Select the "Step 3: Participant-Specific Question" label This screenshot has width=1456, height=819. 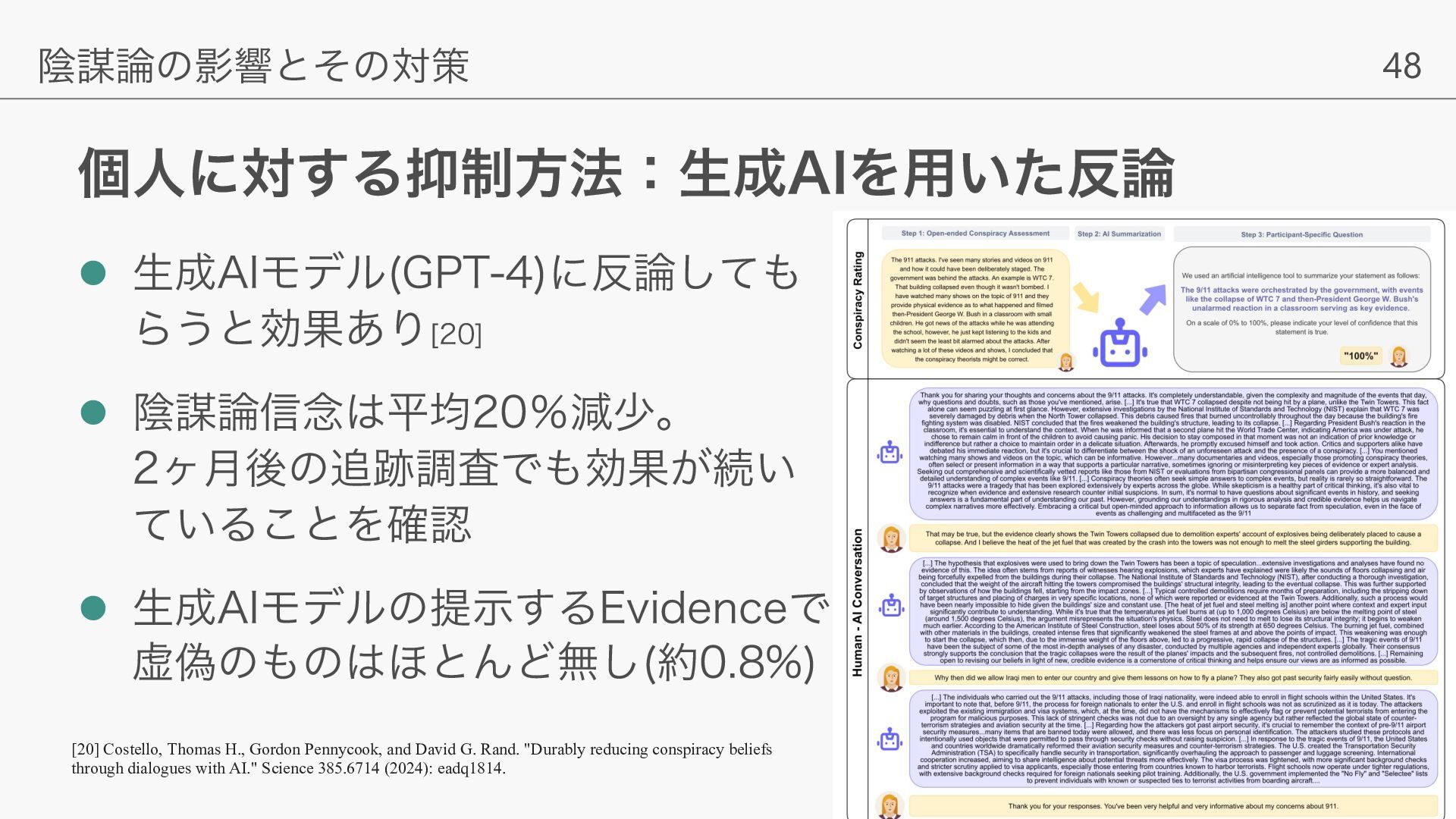click(x=1301, y=234)
